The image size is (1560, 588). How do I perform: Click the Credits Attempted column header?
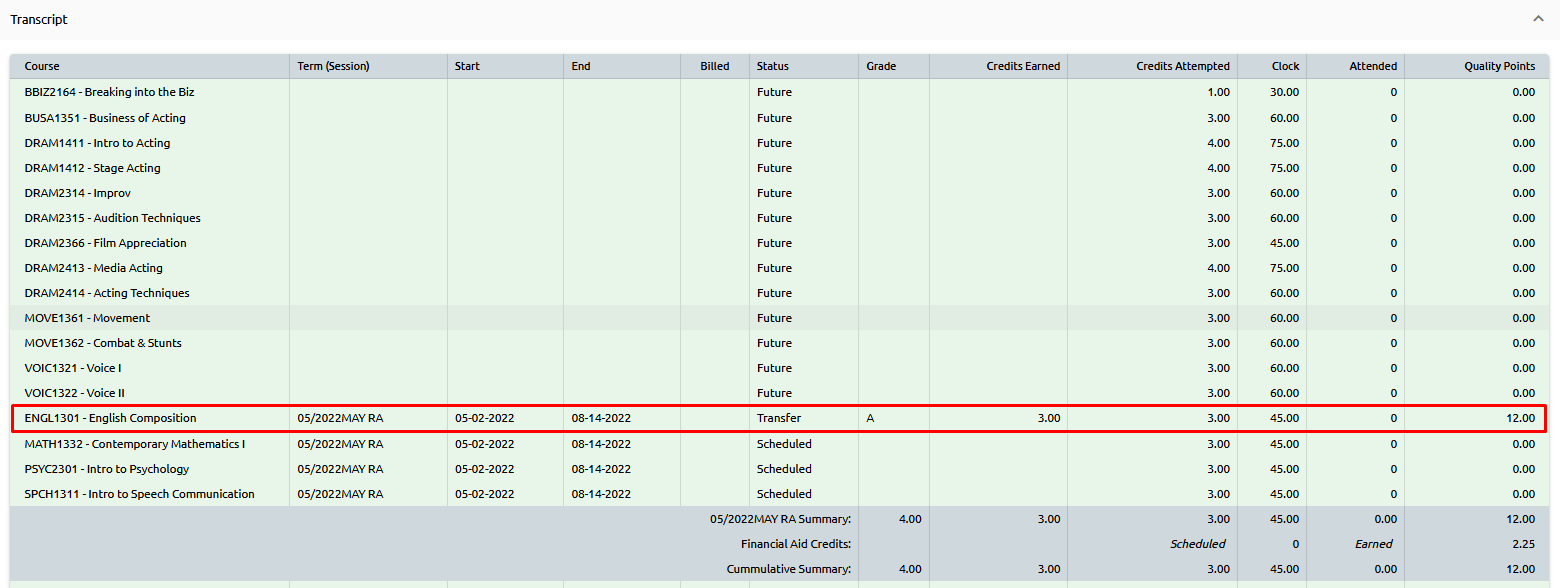tap(1182, 66)
